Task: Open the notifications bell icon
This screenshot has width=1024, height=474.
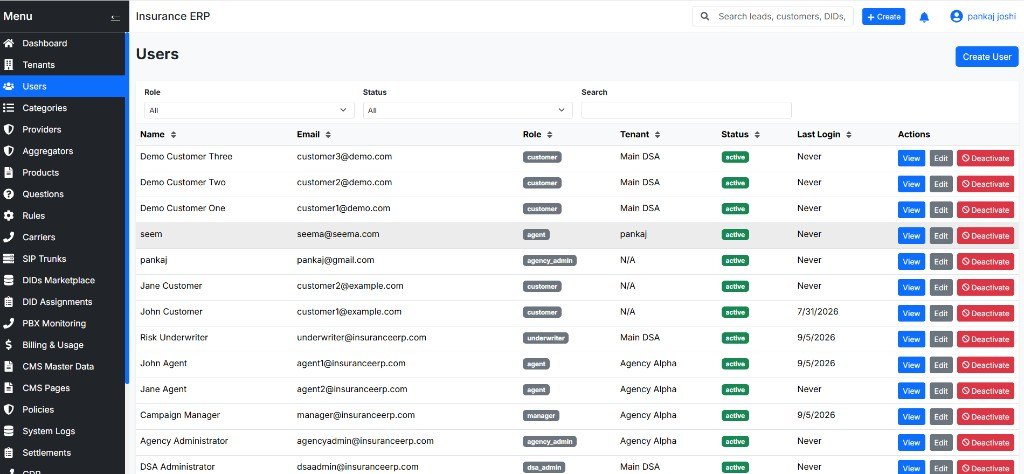Action: (924, 17)
